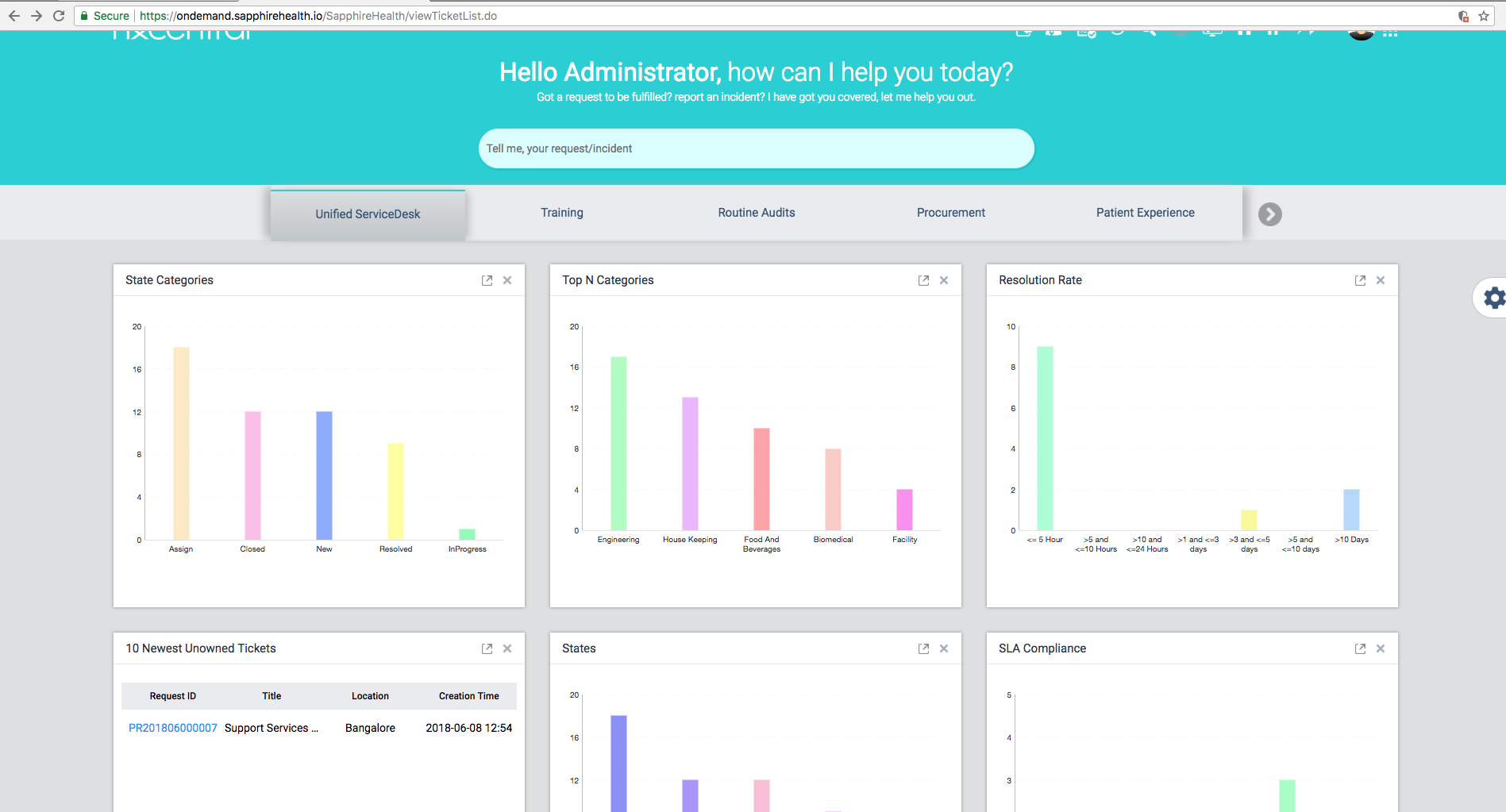The image size is (1506, 812).
Task: Close the Top N Categories widget
Action: point(944,280)
